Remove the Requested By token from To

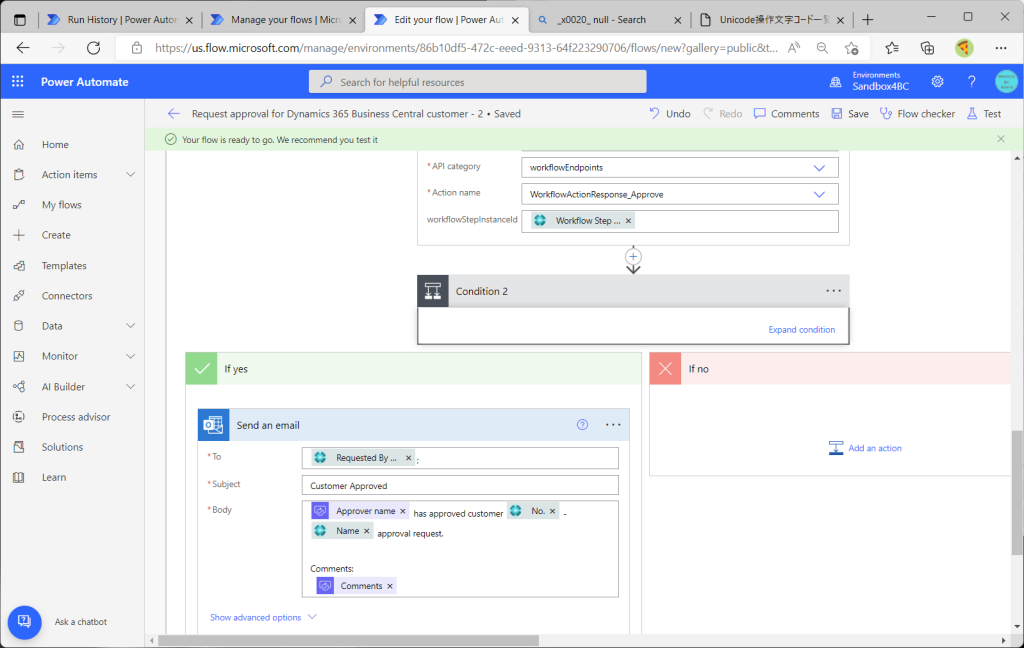pyautogui.click(x=408, y=458)
